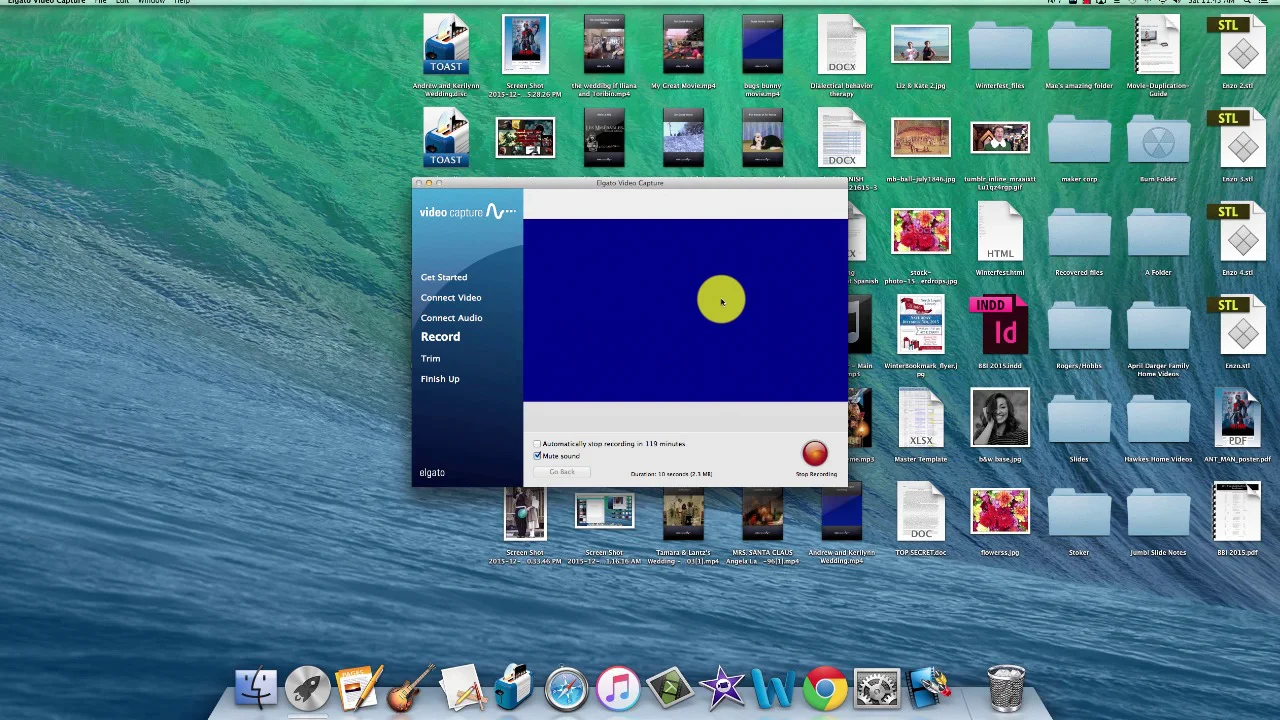Click the red Stop Recording button

click(814, 454)
